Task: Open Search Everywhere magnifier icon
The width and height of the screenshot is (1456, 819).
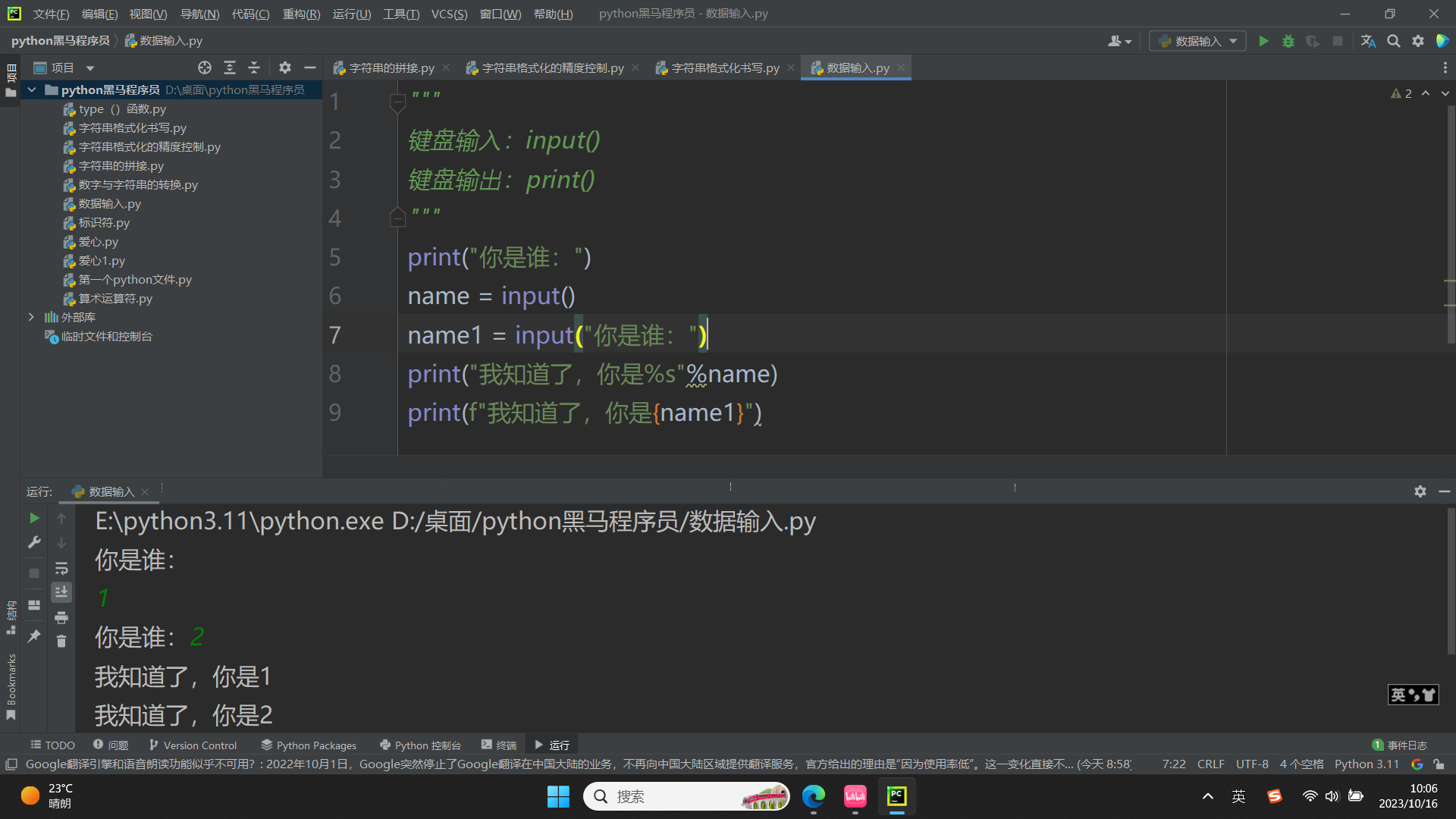Action: 1393,41
